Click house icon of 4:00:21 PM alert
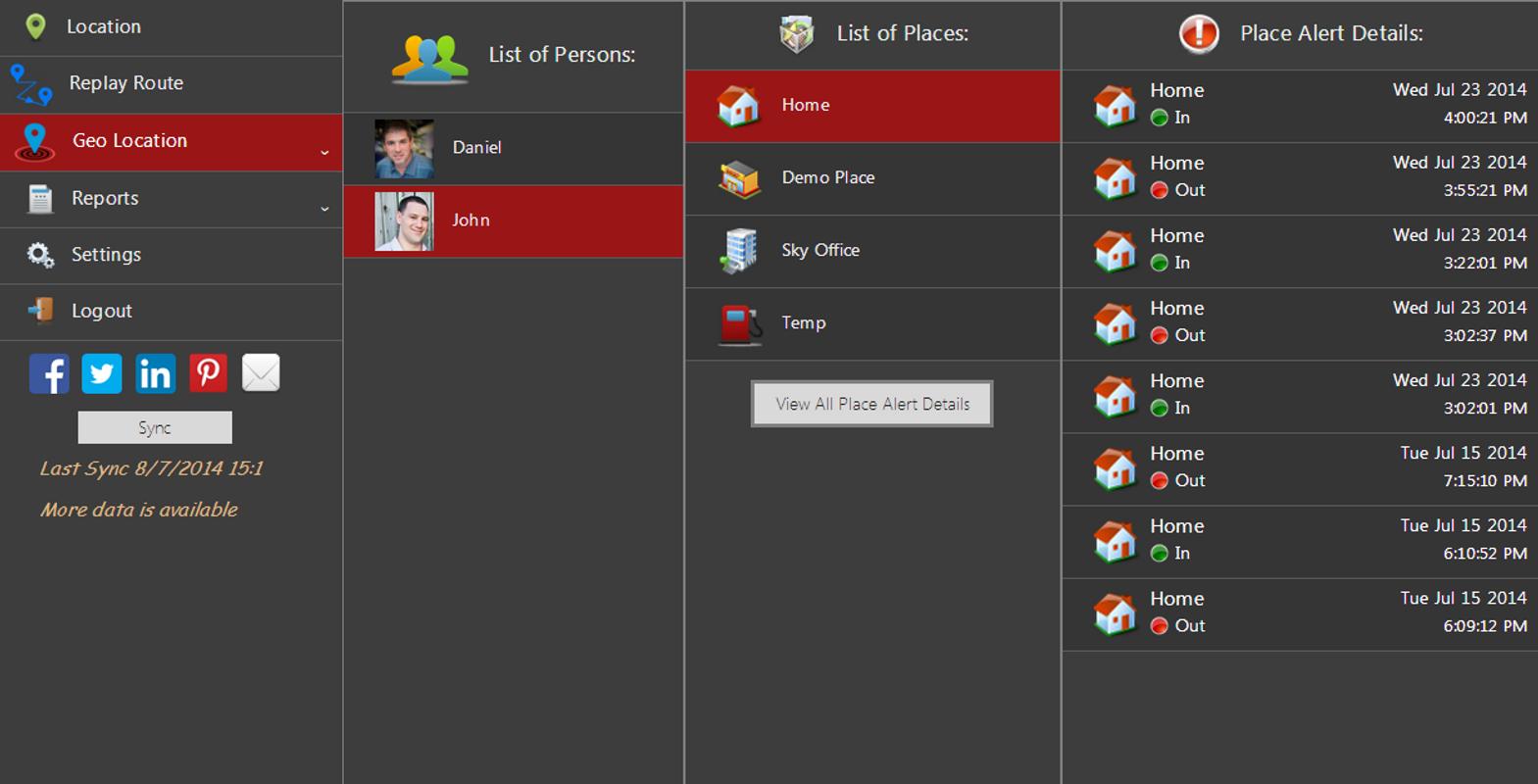The width and height of the screenshot is (1538, 784). click(1115, 106)
